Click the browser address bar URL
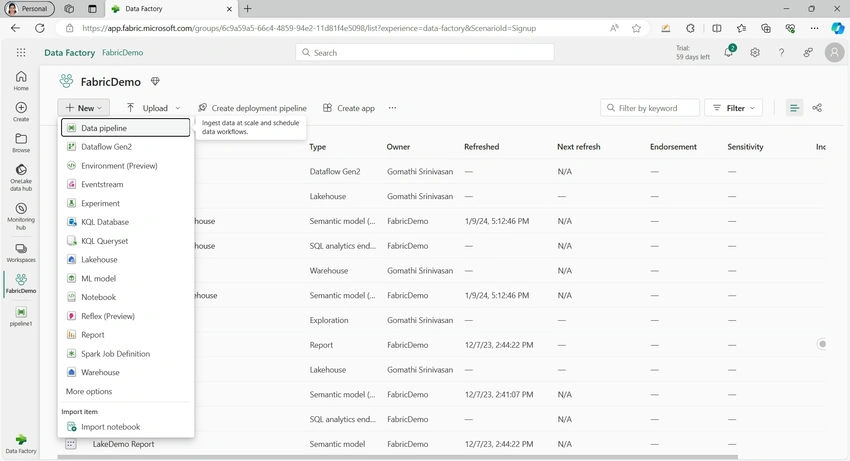 coord(309,28)
